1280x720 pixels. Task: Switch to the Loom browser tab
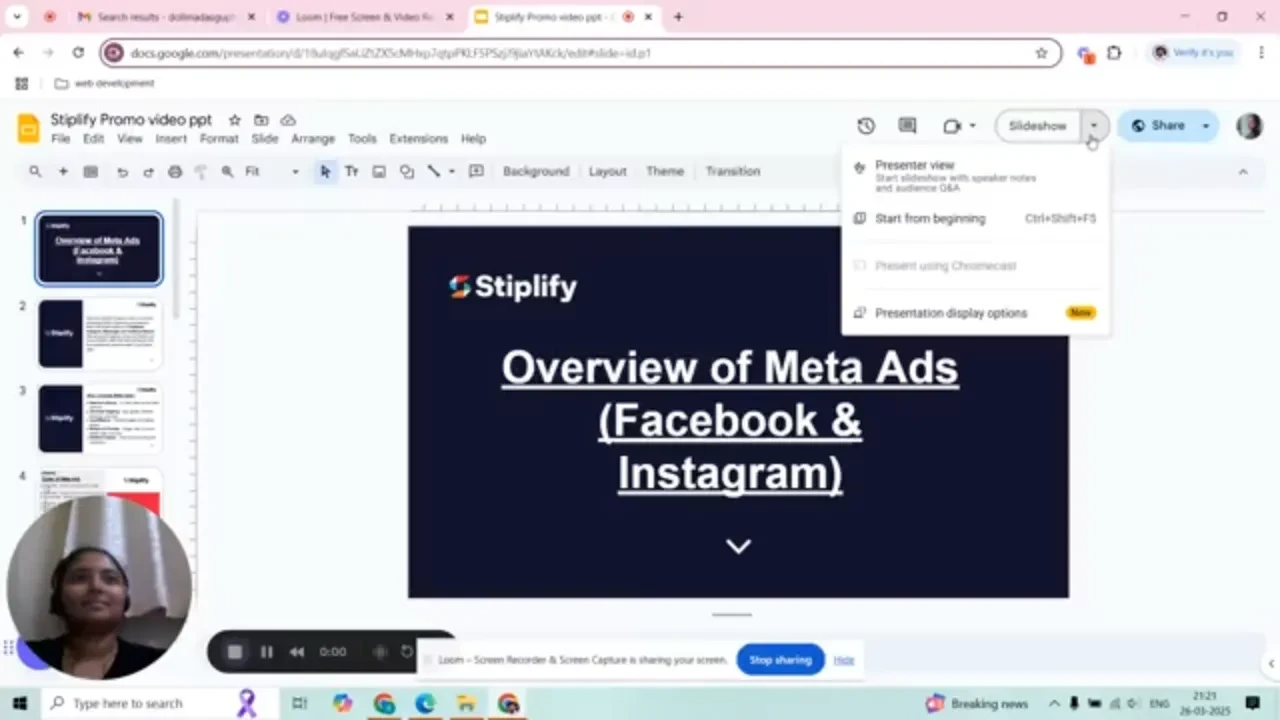pos(363,17)
